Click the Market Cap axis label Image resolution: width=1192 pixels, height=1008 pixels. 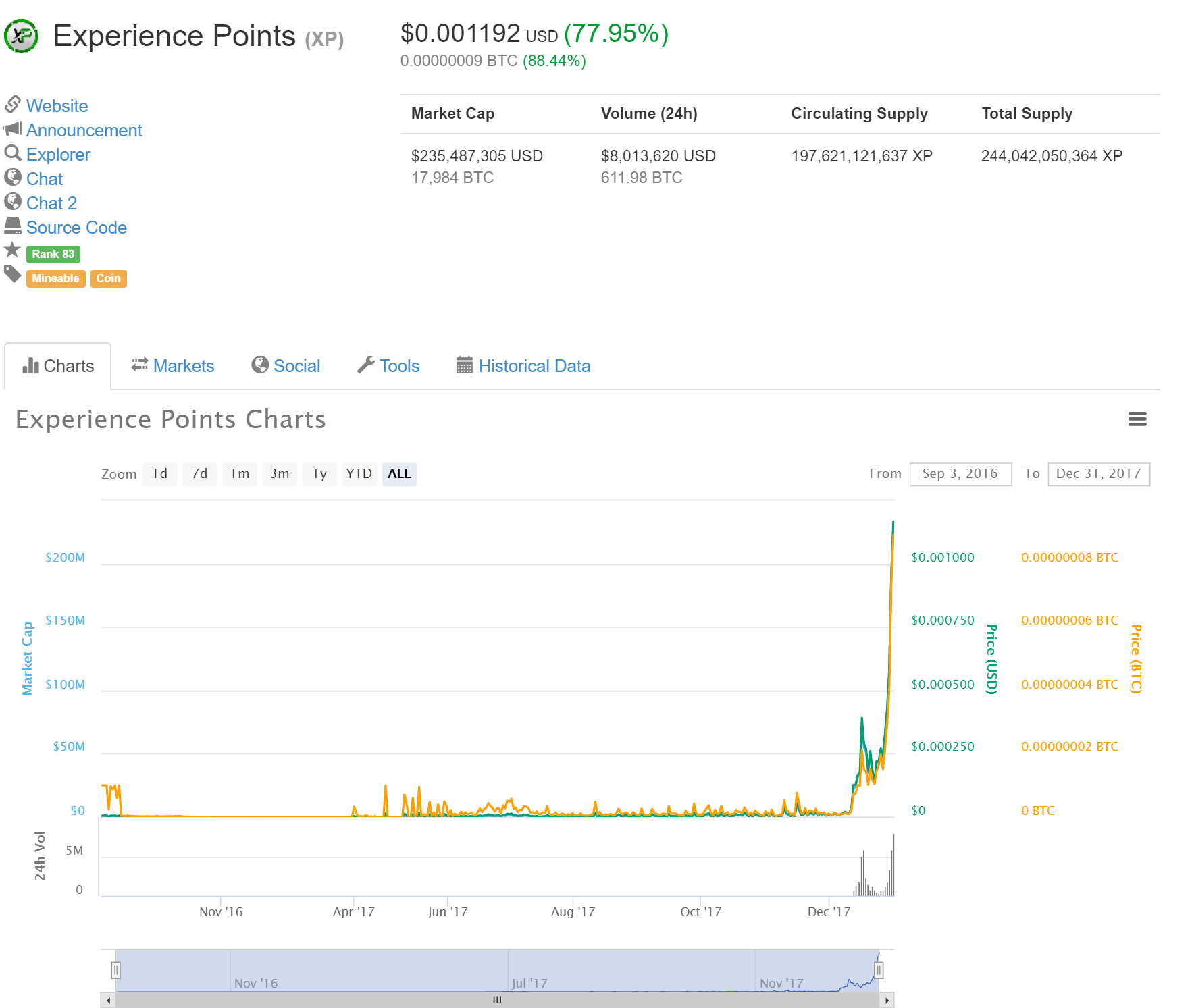(x=27, y=658)
